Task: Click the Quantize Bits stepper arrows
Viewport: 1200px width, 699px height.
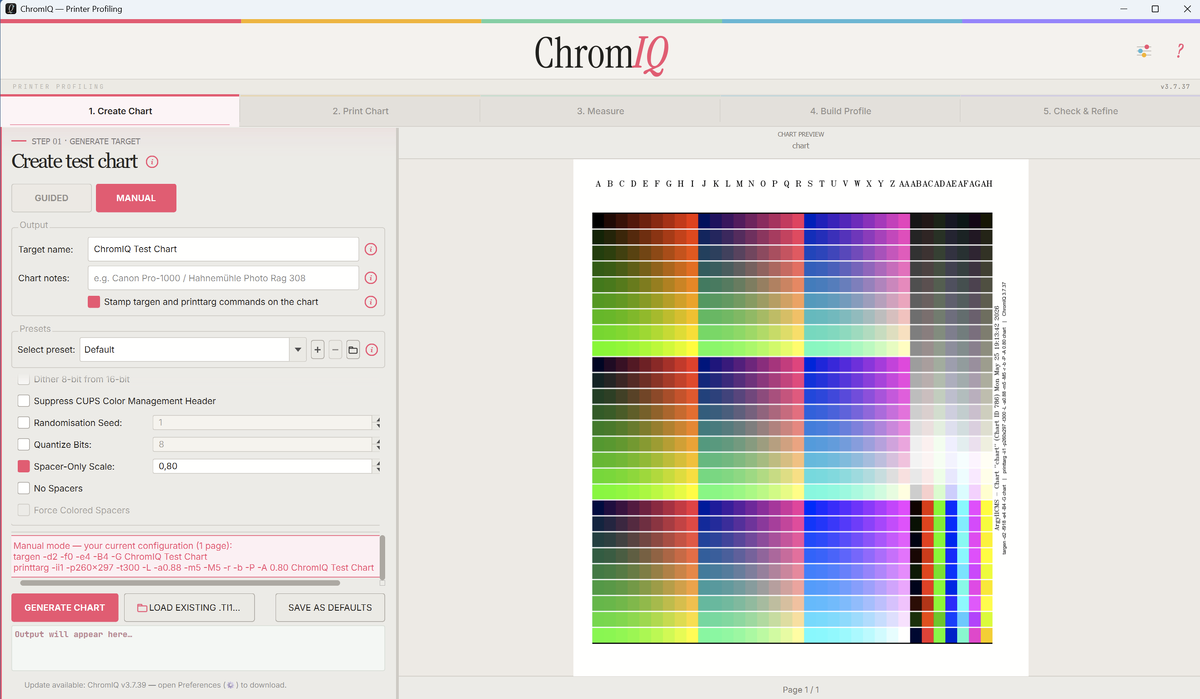Action: pos(377,444)
